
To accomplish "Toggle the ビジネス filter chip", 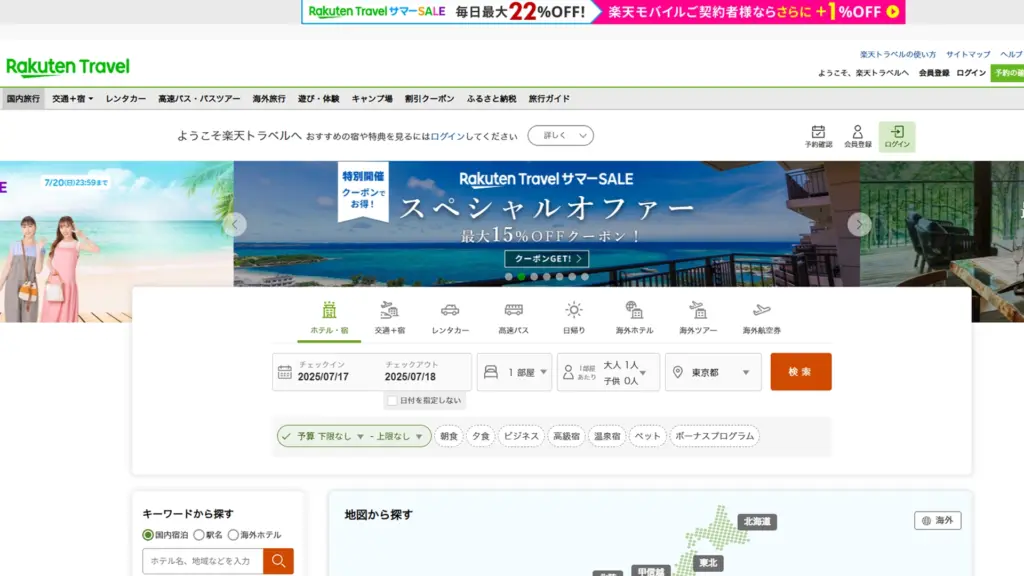I will point(521,436).
